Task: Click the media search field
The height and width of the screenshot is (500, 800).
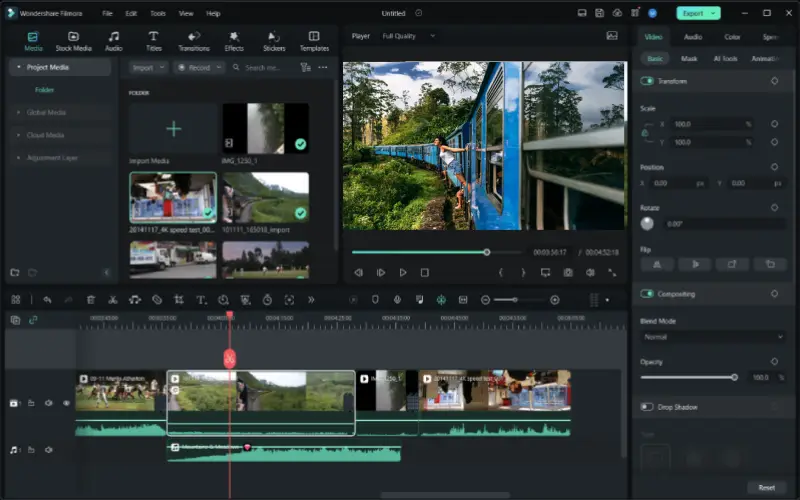Action: pos(263,67)
